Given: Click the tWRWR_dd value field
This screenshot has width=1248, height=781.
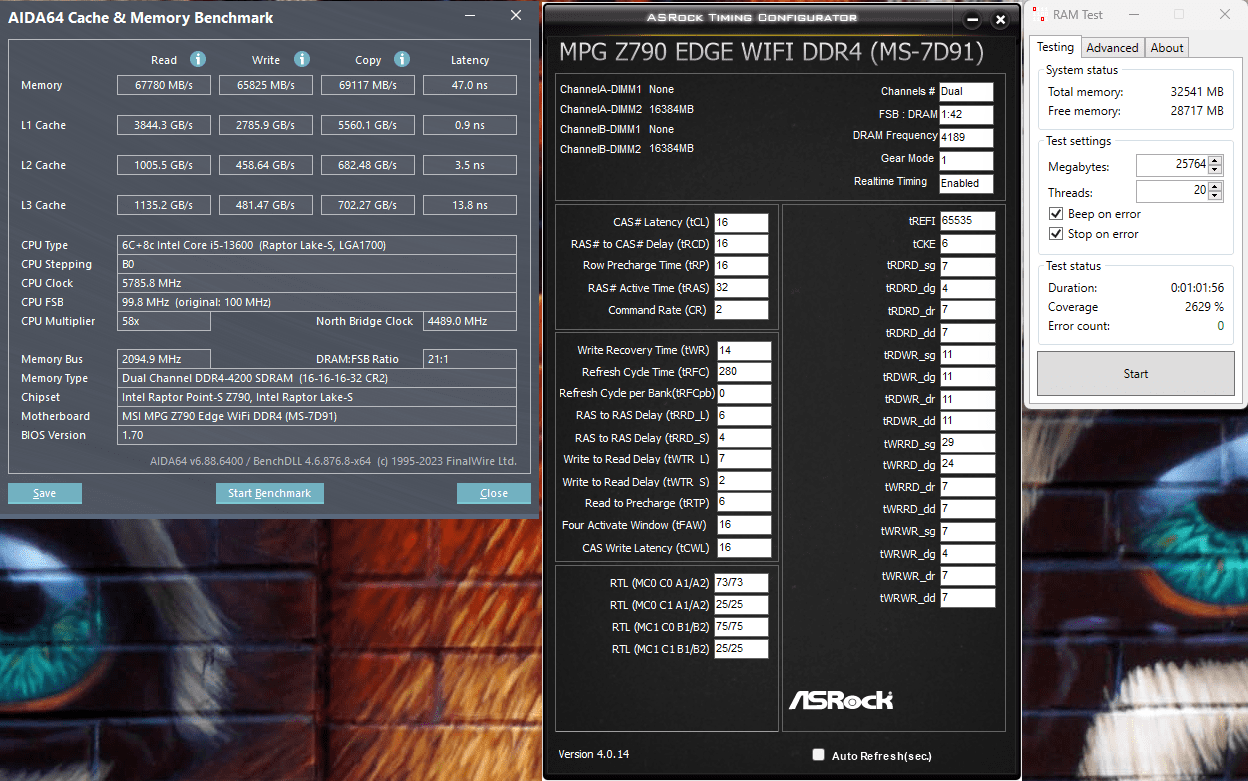Looking at the screenshot, I should pos(967,598).
